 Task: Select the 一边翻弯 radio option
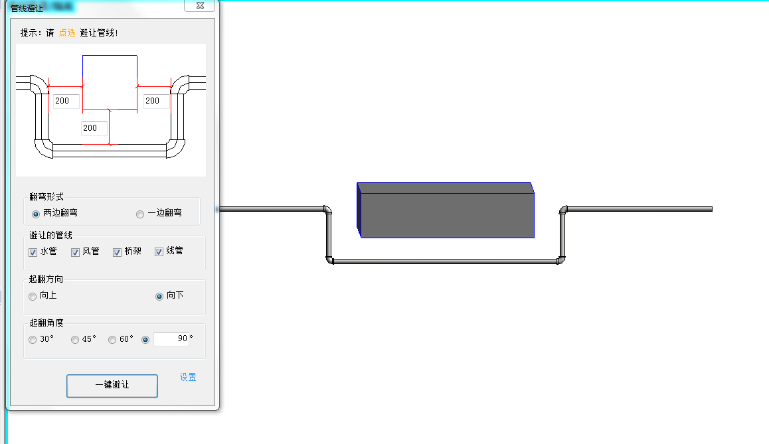point(140,213)
